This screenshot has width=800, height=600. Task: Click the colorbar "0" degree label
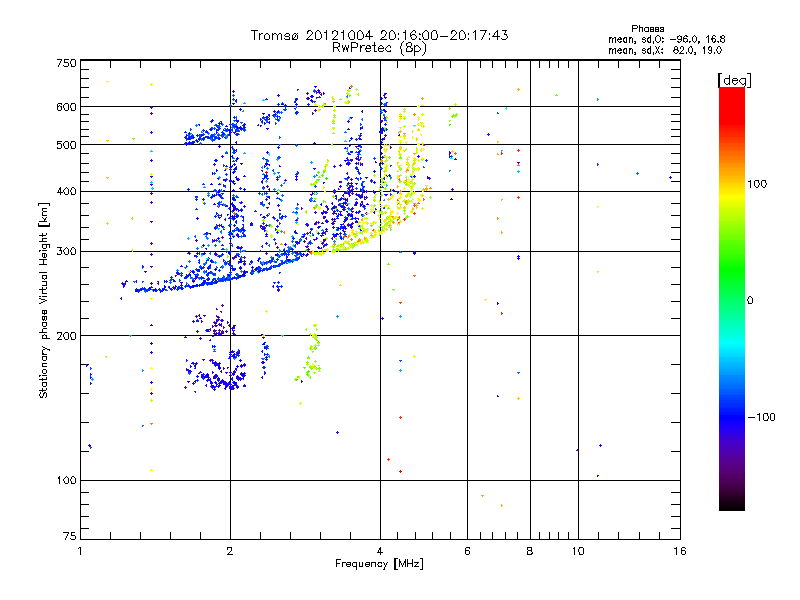click(749, 300)
